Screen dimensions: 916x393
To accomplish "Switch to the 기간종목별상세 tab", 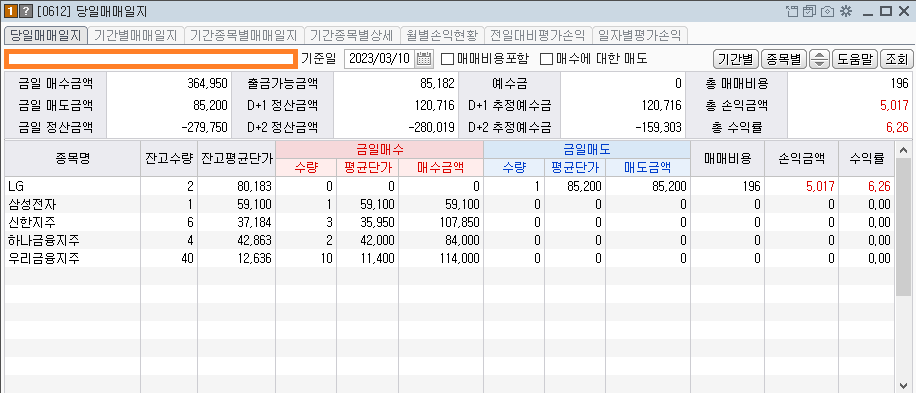I will tap(352, 35).
